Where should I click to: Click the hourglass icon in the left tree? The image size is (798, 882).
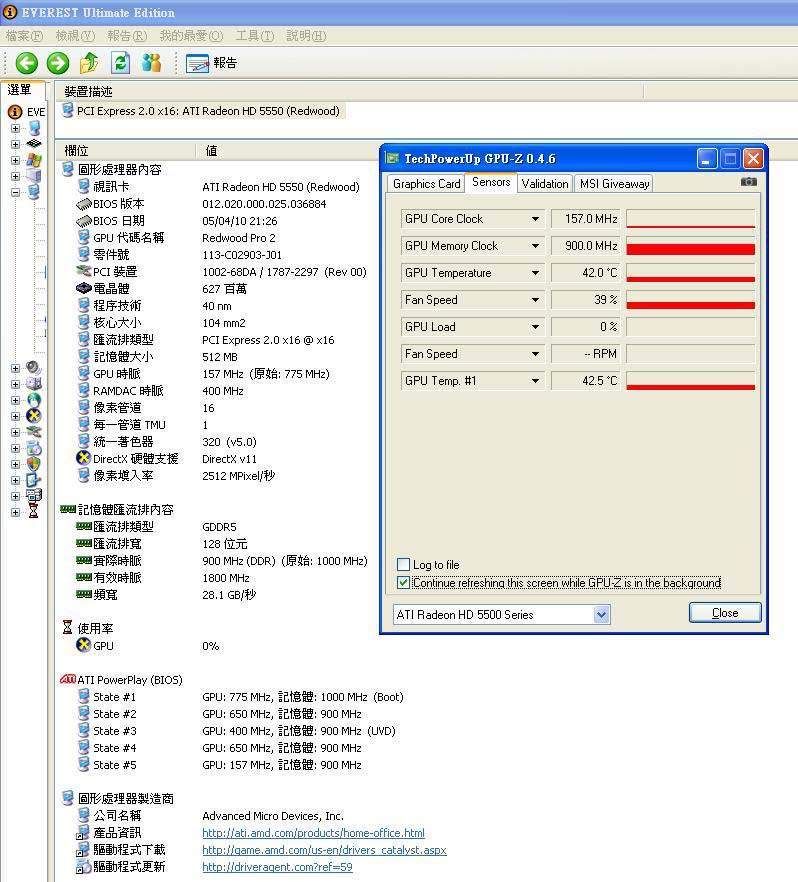[x=34, y=512]
